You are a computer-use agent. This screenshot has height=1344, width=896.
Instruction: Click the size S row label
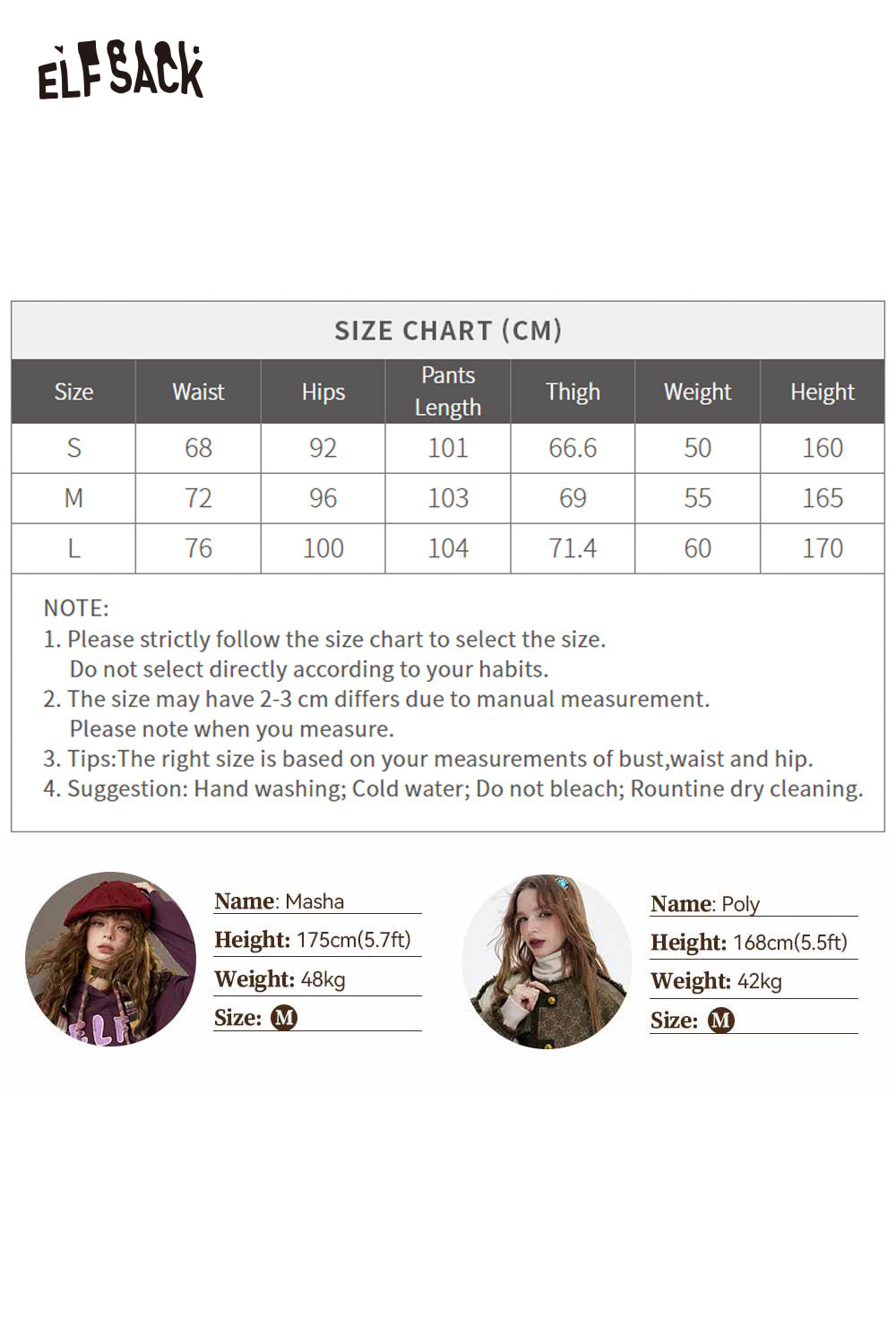73,448
